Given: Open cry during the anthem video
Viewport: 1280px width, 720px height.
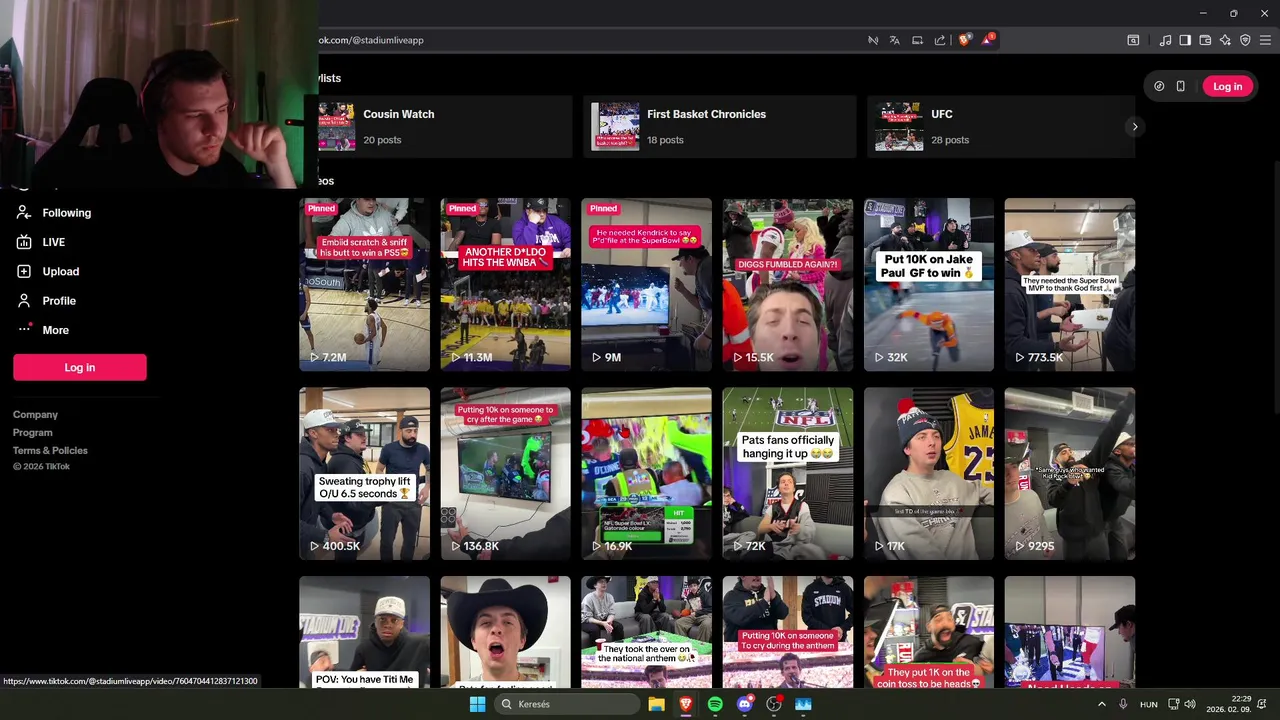Looking at the screenshot, I should click(x=787, y=632).
